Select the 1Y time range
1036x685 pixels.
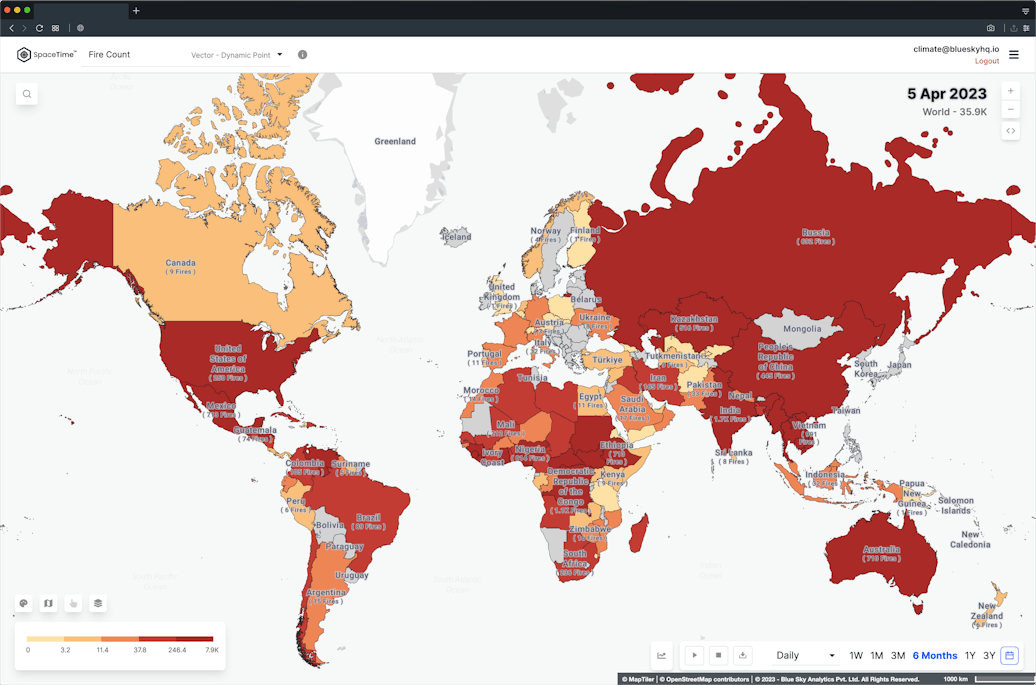pos(970,655)
